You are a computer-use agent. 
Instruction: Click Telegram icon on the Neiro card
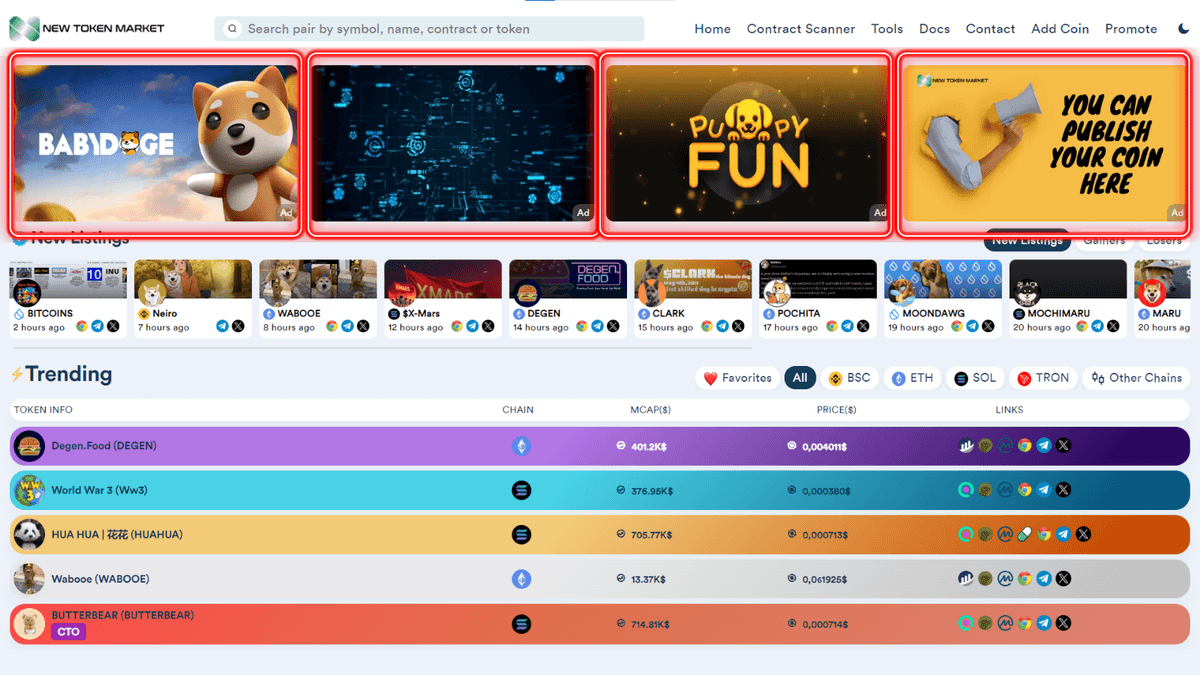coord(222,327)
